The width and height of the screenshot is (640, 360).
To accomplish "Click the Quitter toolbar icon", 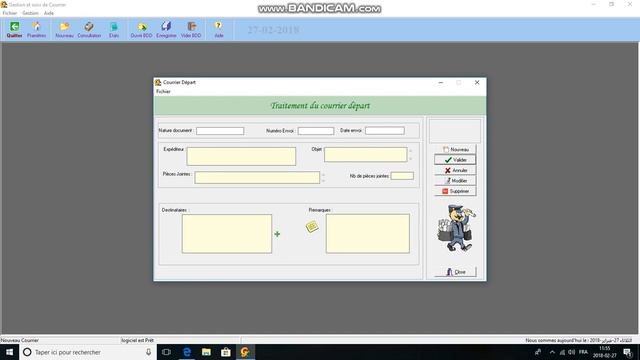I will click(15, 30).
